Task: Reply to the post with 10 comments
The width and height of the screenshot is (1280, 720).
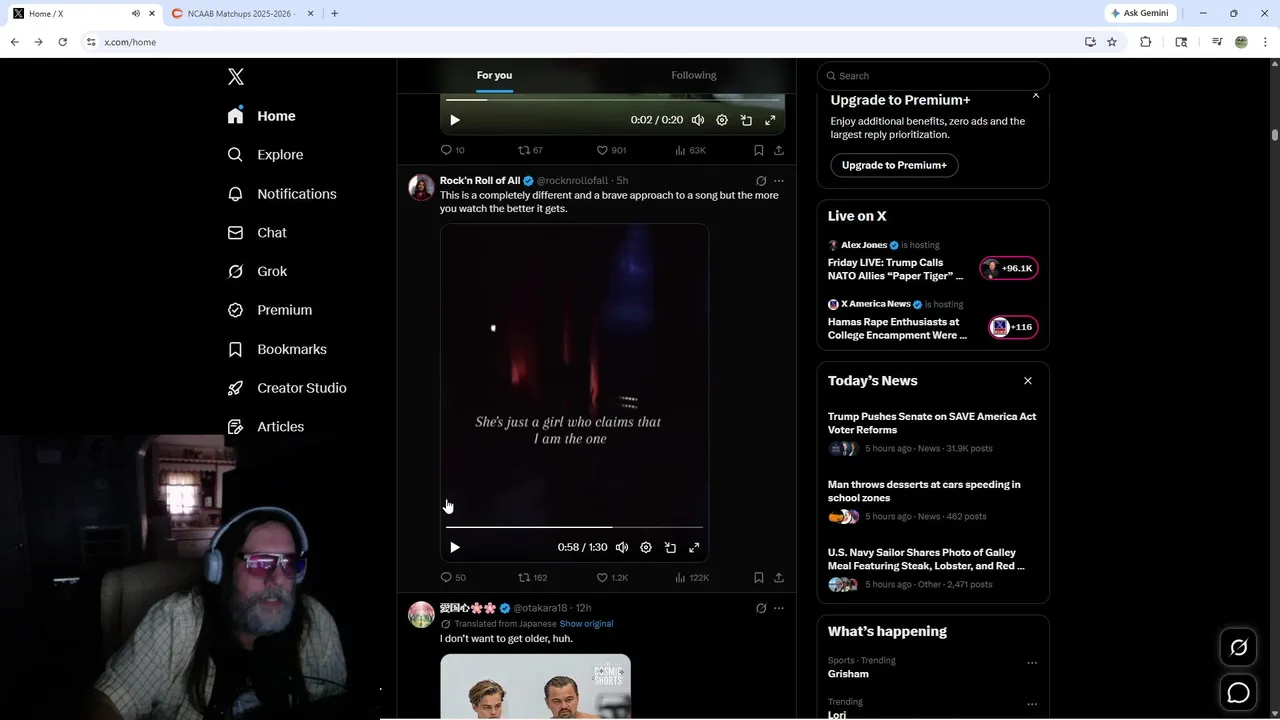Action: point(453,150)
